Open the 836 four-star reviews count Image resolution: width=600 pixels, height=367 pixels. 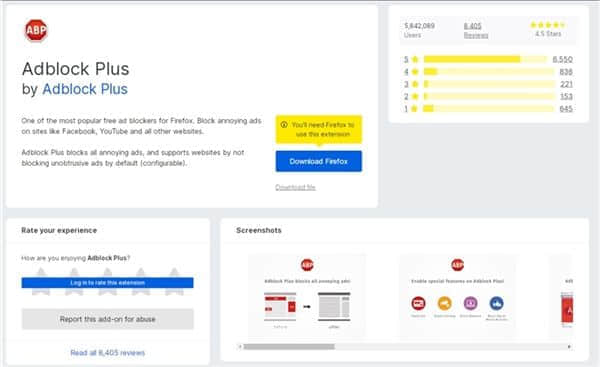tap(566, 72)
